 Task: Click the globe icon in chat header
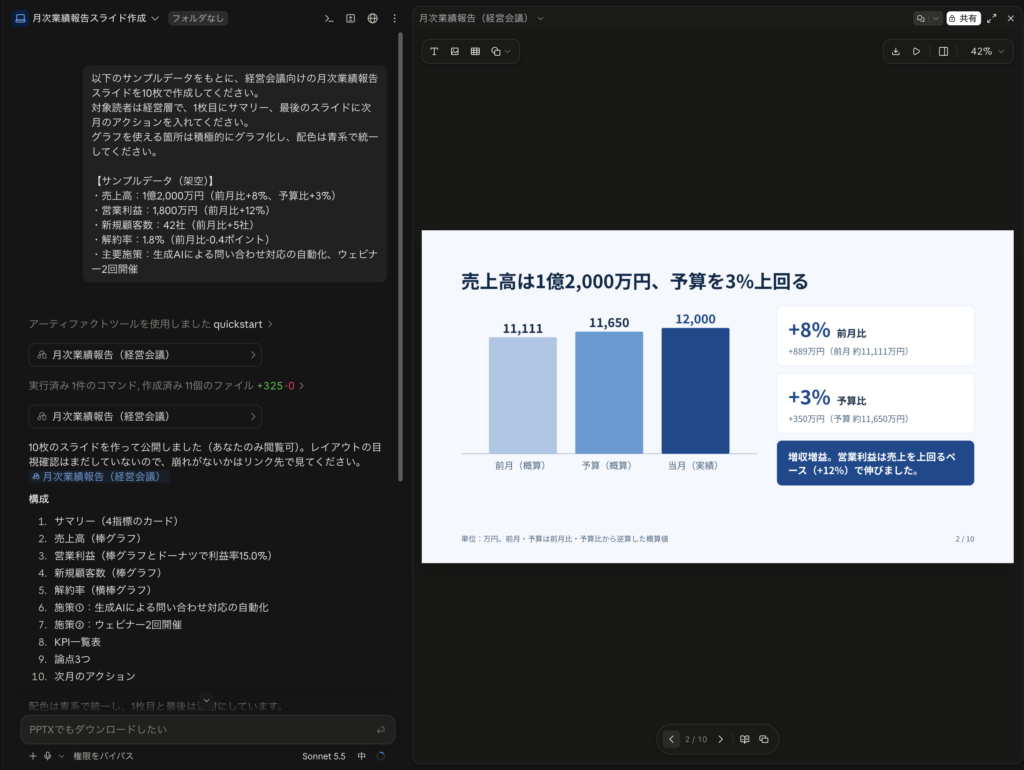372,18
